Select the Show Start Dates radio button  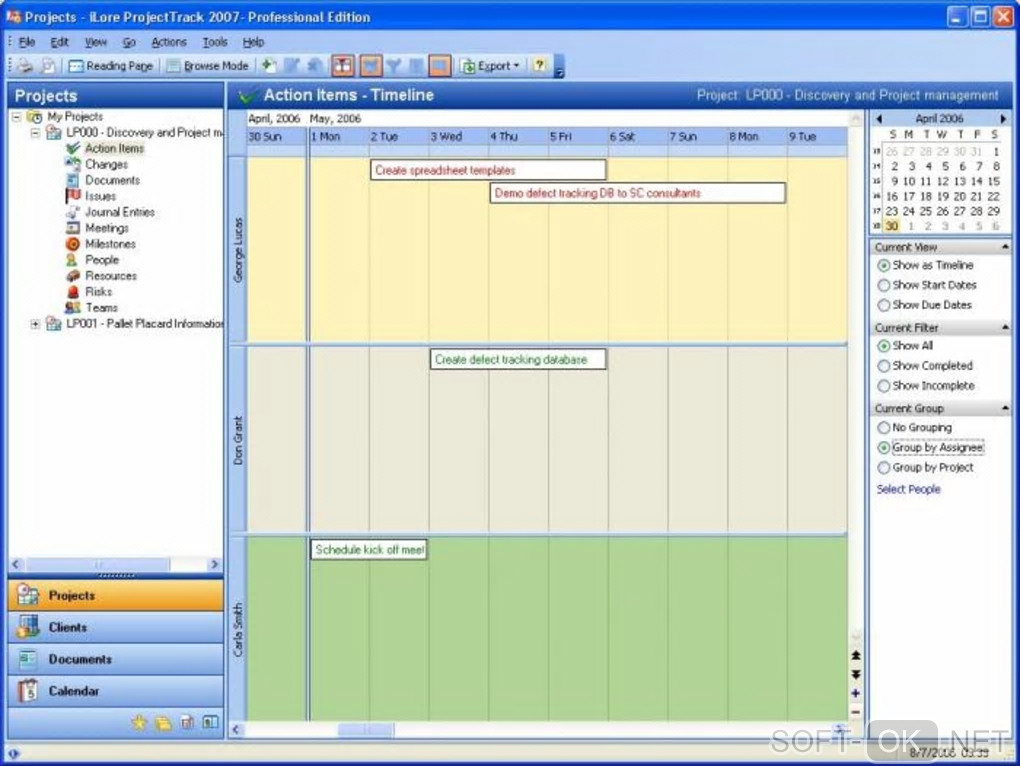[x=883, y=285]
